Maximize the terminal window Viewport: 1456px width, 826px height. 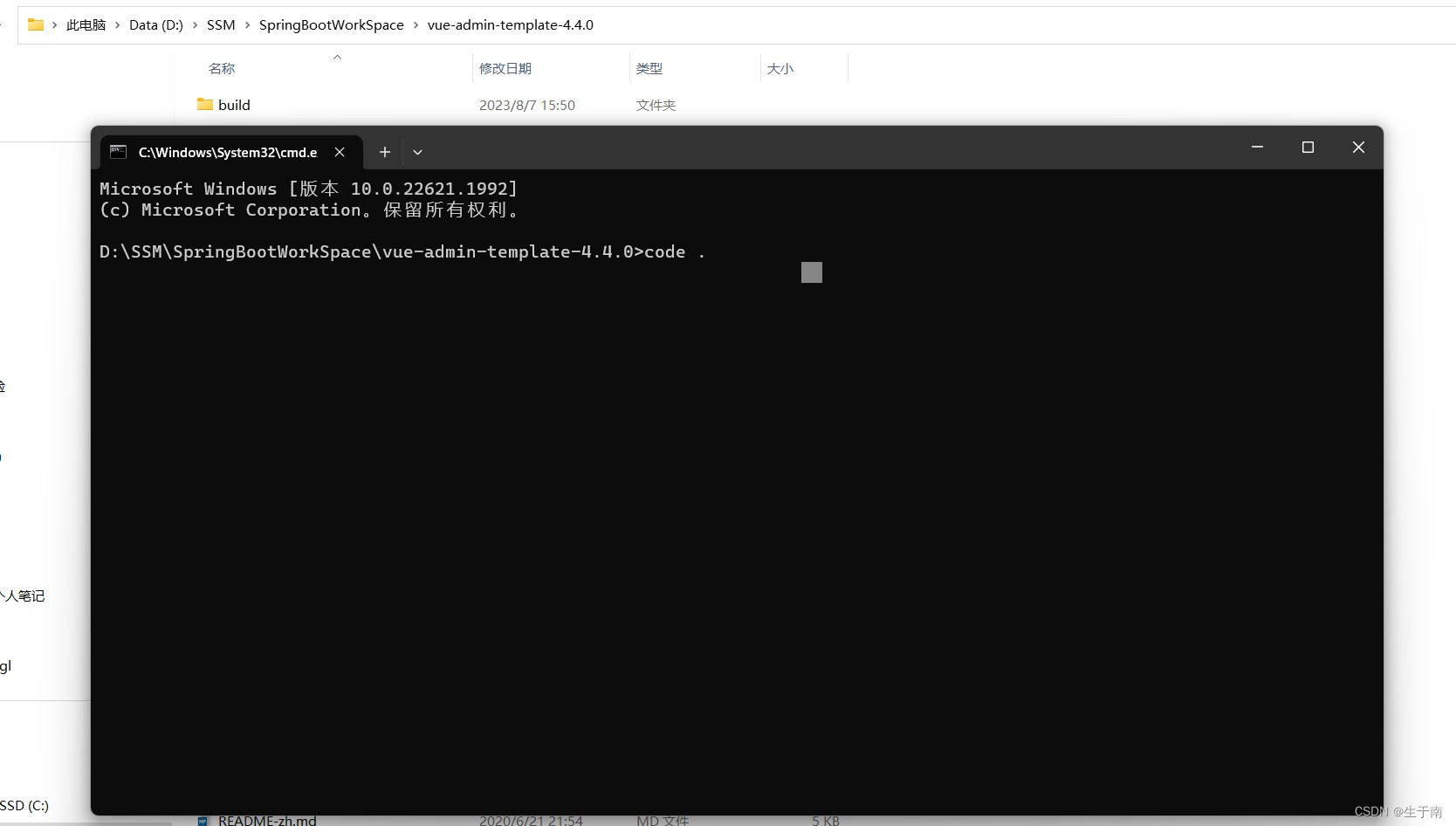(x=1308, y=147)
